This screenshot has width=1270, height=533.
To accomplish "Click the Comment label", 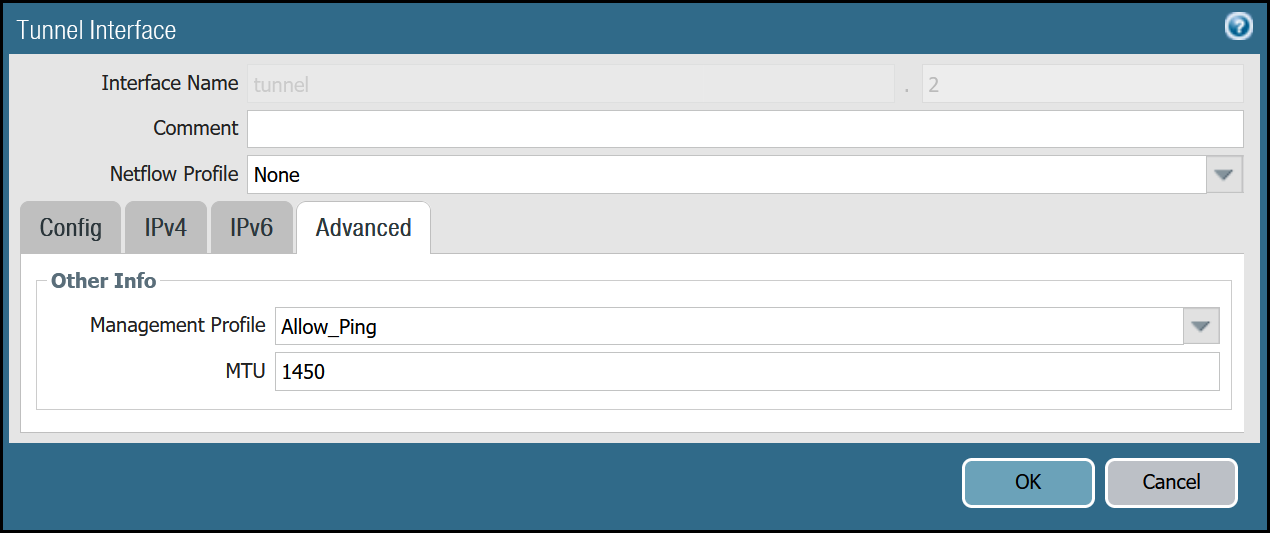I will coord(195,128).
